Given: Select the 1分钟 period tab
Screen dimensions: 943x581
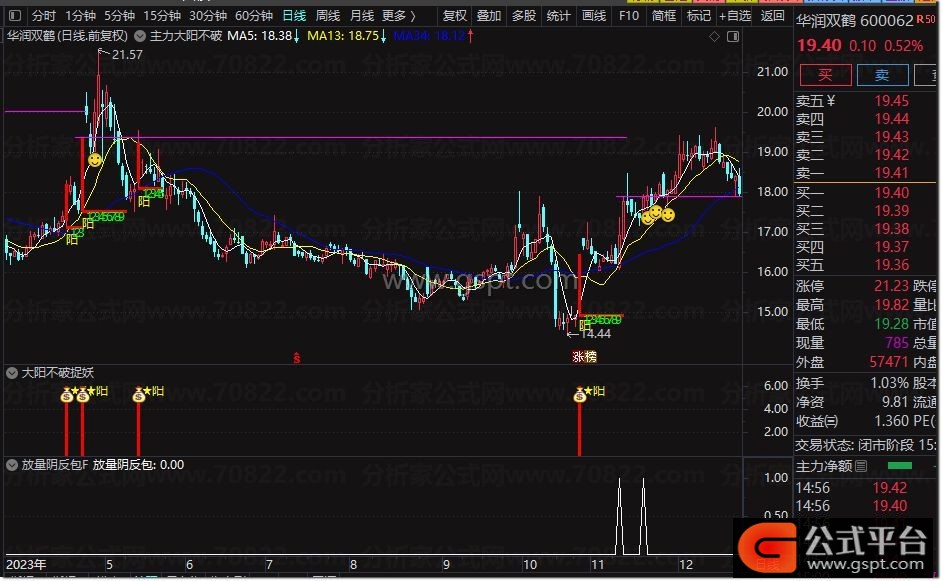Looking at the screenshot, I should click(x=80, y=16).
